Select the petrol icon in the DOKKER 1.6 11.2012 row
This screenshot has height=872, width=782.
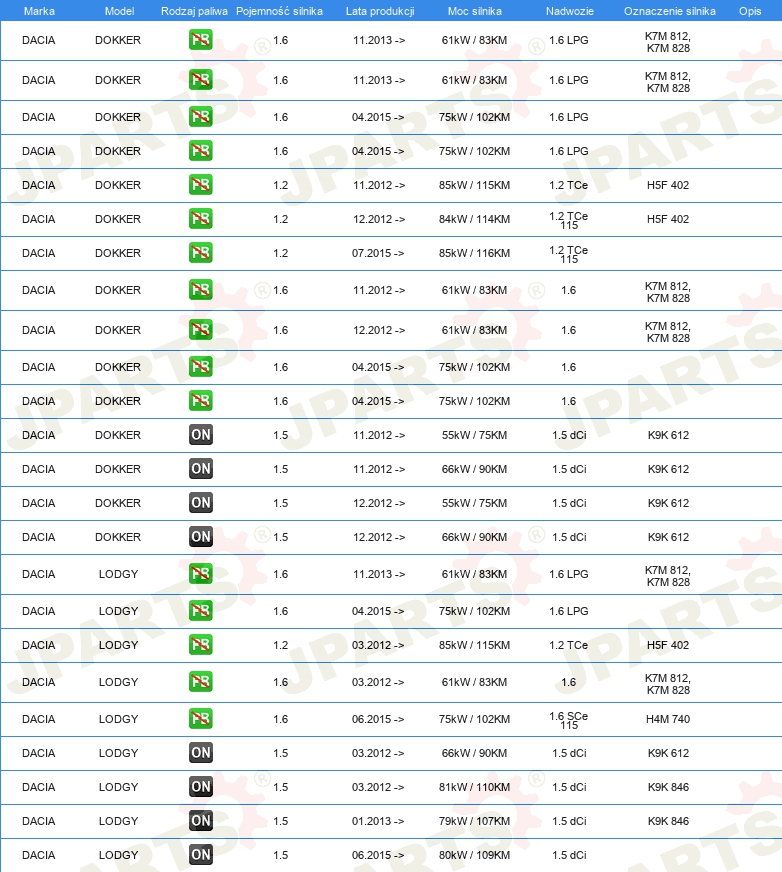tap(200, 290)
